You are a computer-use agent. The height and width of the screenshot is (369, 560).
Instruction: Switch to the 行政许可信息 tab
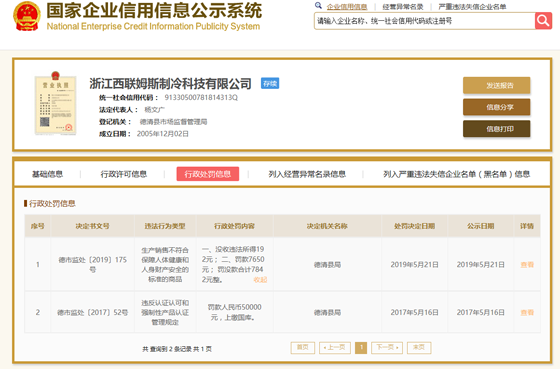coord(124,174)
